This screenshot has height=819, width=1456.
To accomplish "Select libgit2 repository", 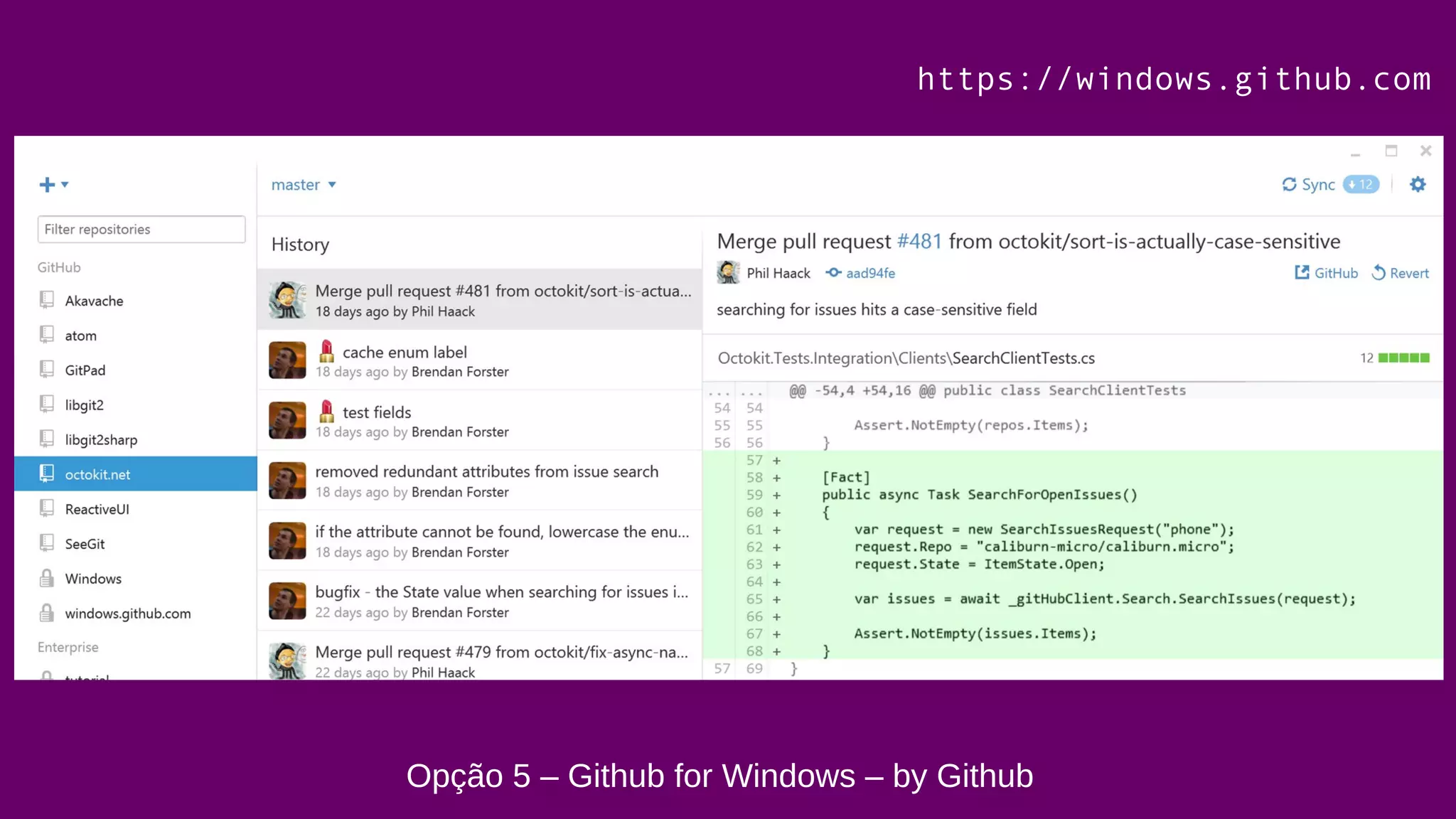I will click(136, 405).
